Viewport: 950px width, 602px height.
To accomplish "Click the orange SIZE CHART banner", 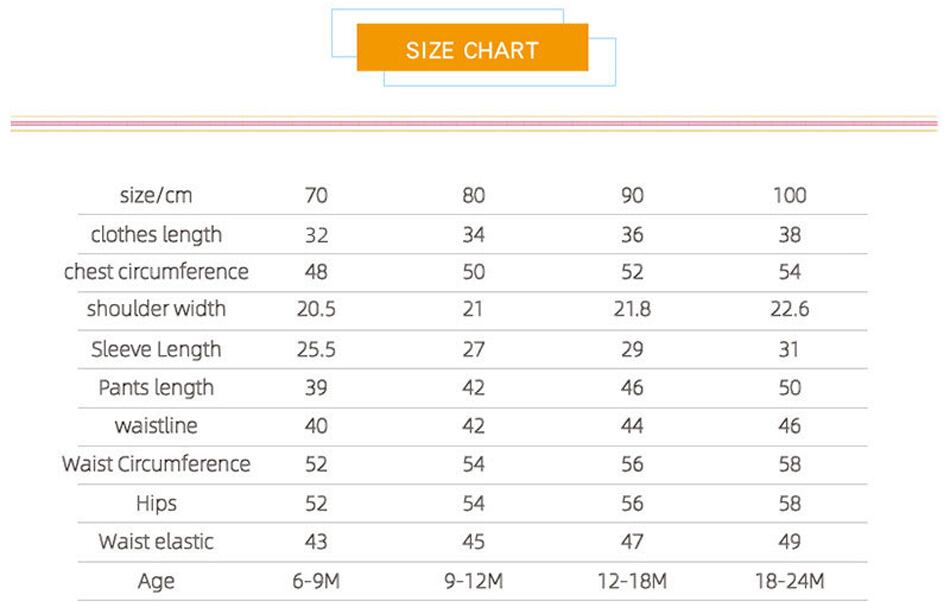I will (x=472, y=50).
